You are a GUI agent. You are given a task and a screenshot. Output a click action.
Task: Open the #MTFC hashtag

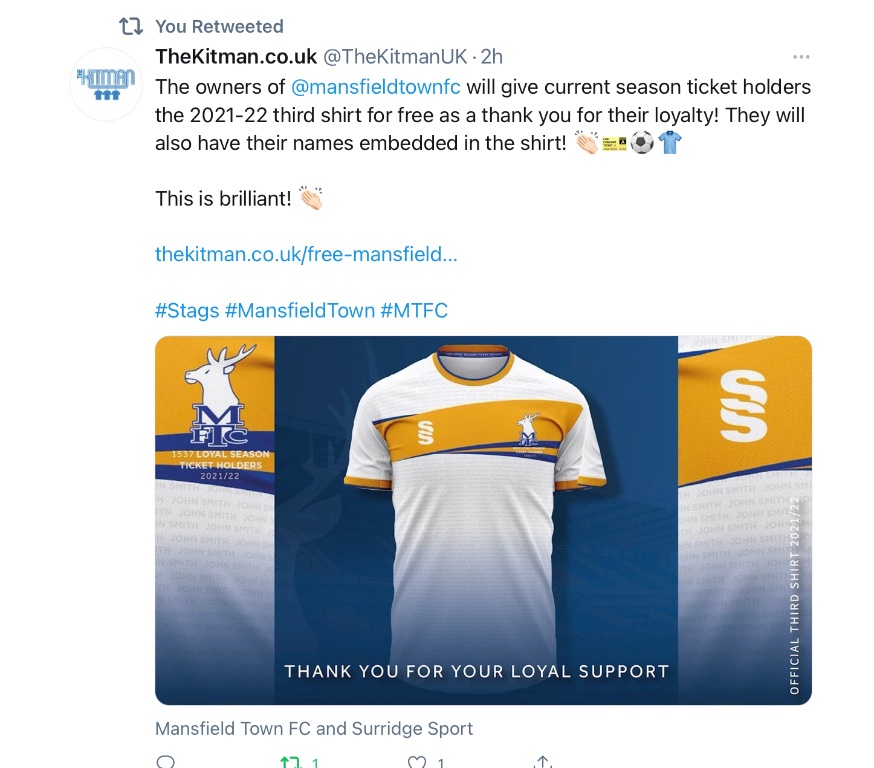(x=414, y=310)
